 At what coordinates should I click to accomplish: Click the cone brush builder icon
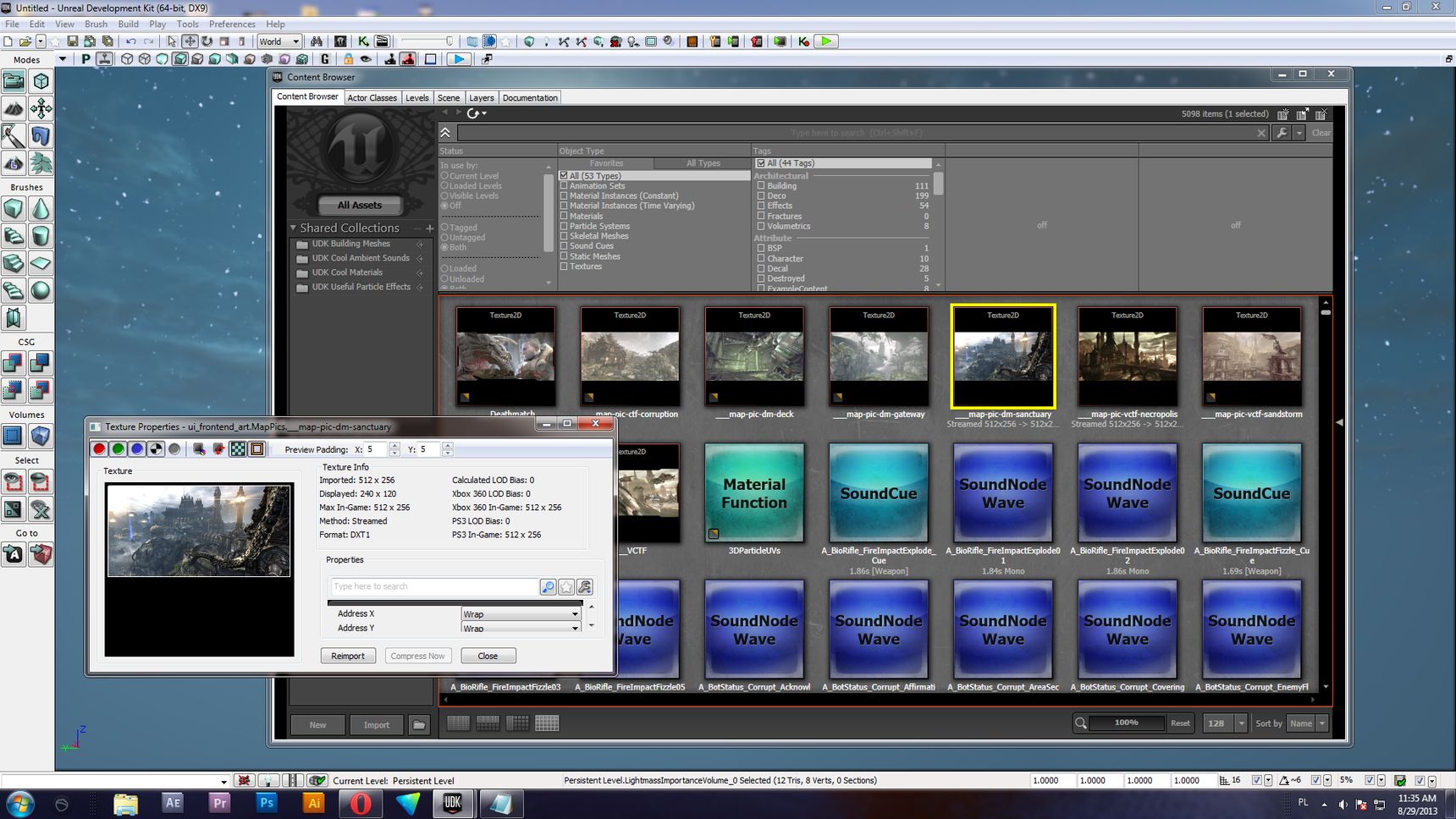41,209
